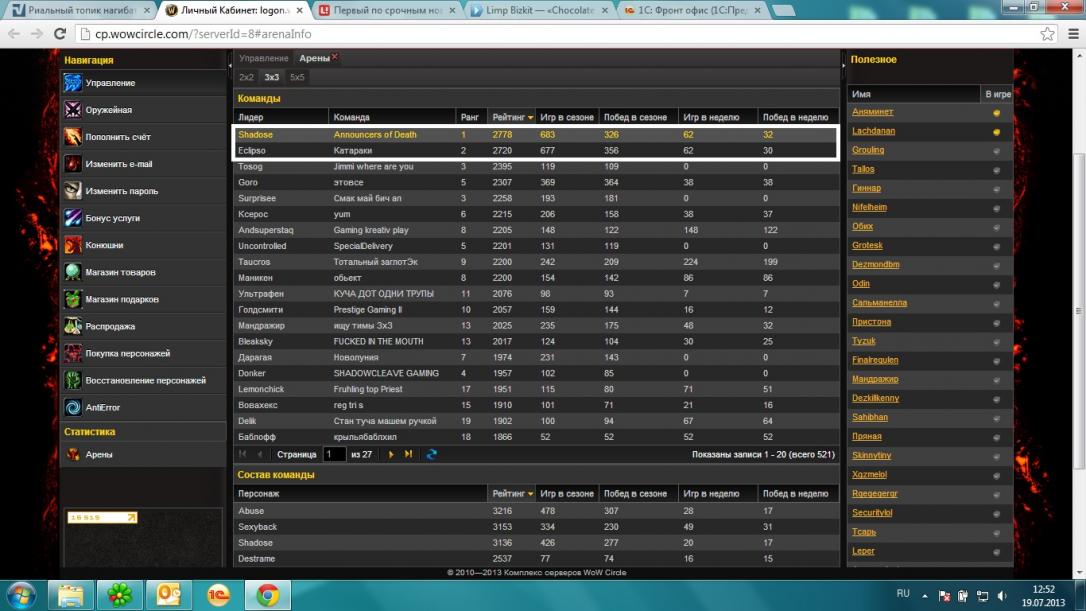Click the Изменить пароль icon

pos(73,191)
